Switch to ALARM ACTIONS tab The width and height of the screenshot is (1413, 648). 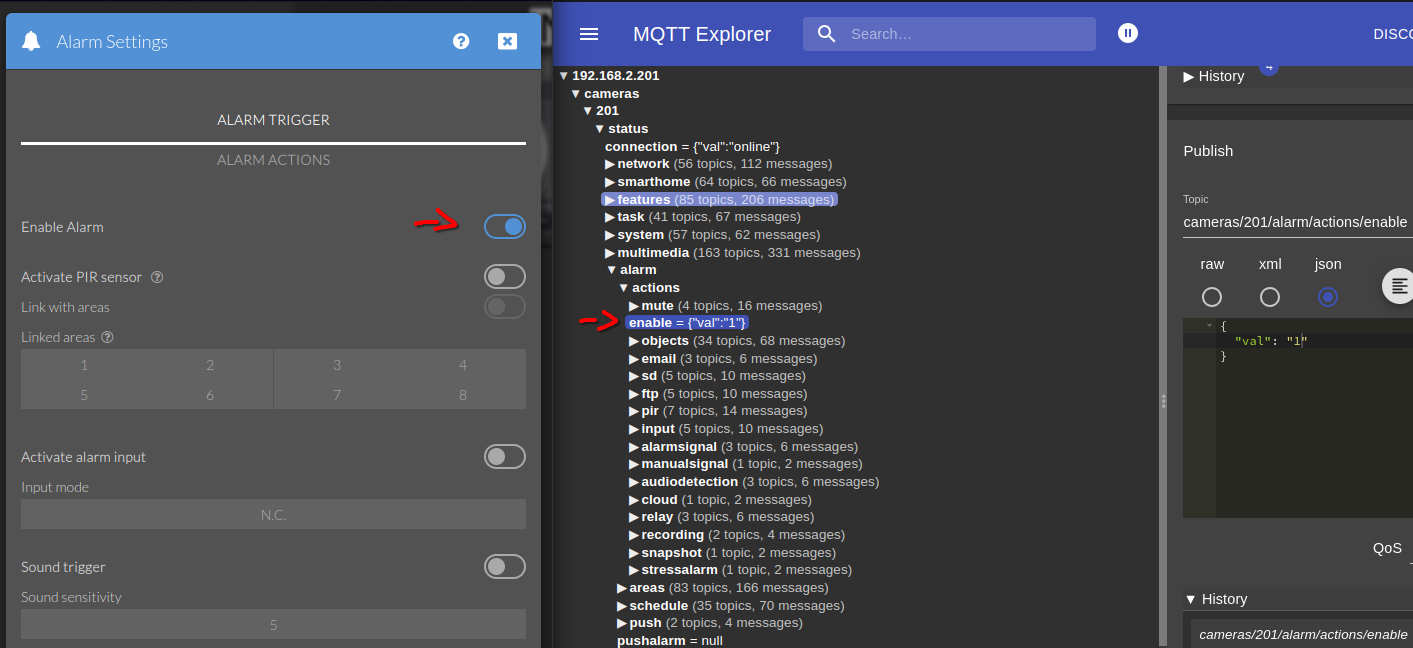point(273,160)
